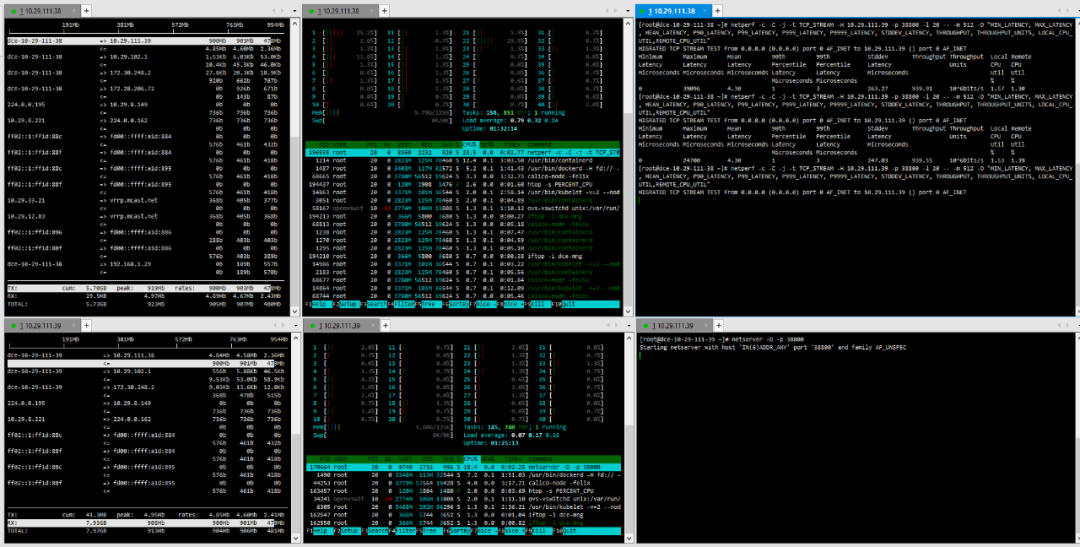Sort by CPU% column in htop on 10.29.111.38
The image size is (1080, 547).
tap(470, 144)
